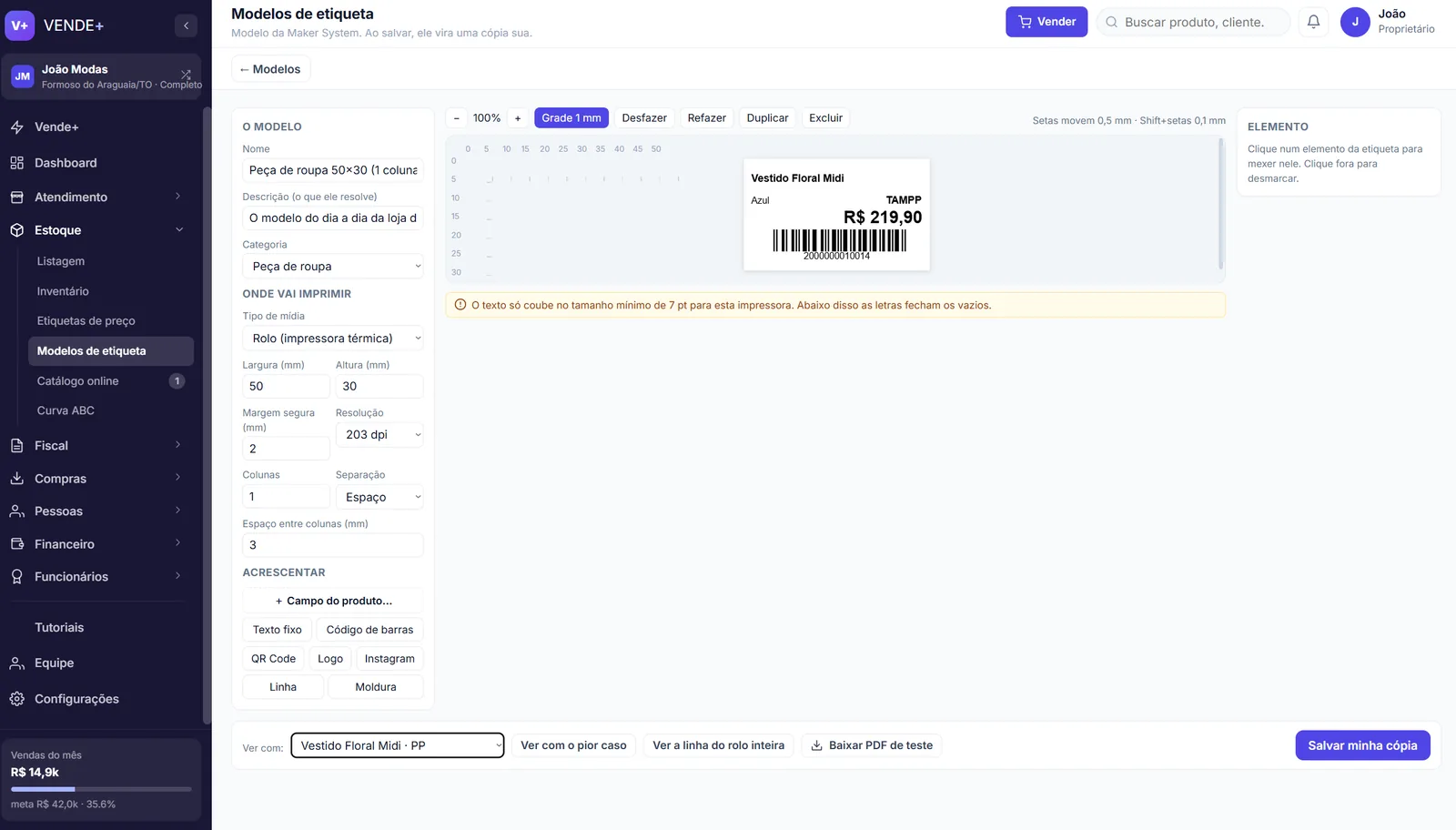Collapse the sidebar with the arrow button
This screenshot has width=1456, height=830.
point(186,25)
